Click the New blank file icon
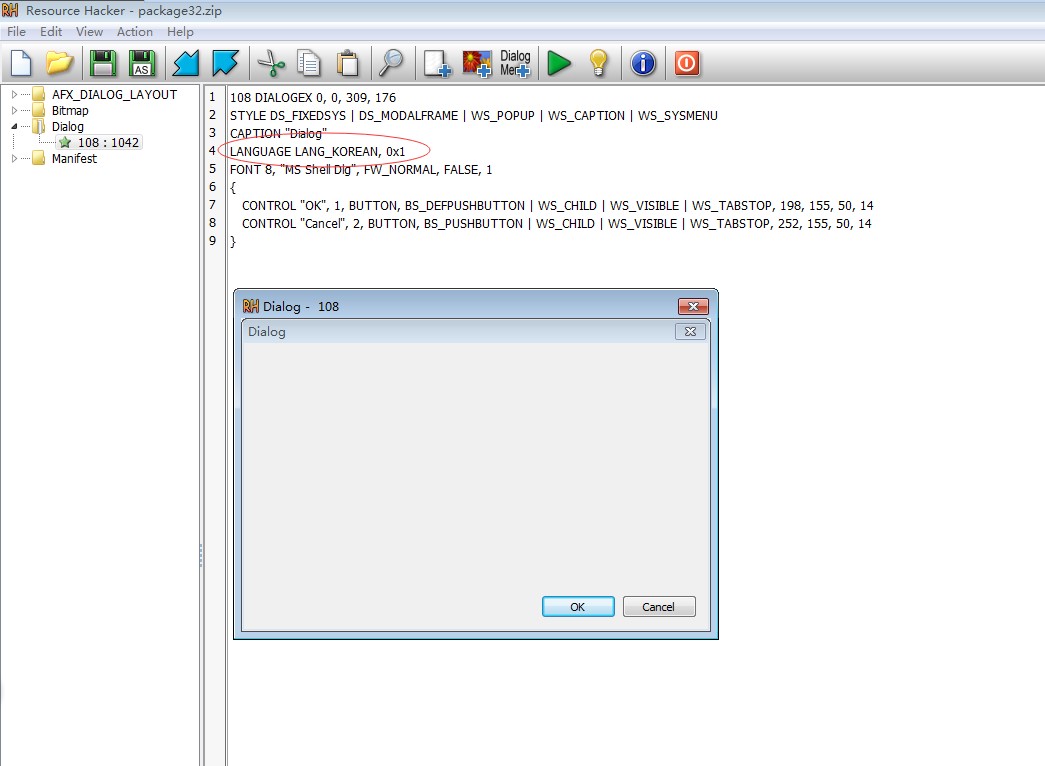Viewport: 1045px width, 766px height. (x=21, y=63)
